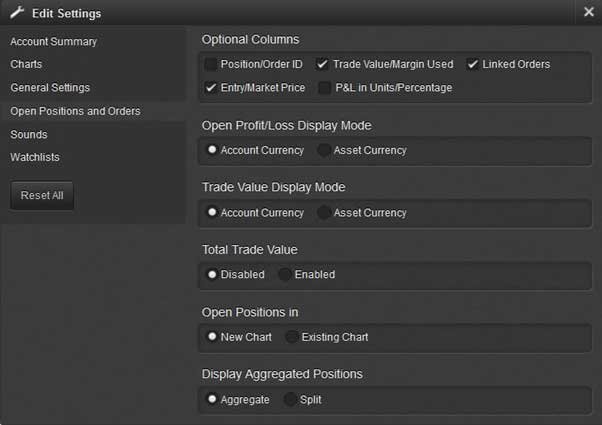Screen dimensions: 602x425
Task: Go to General Settings in the sidebar
Action: [x=50, y=88]
